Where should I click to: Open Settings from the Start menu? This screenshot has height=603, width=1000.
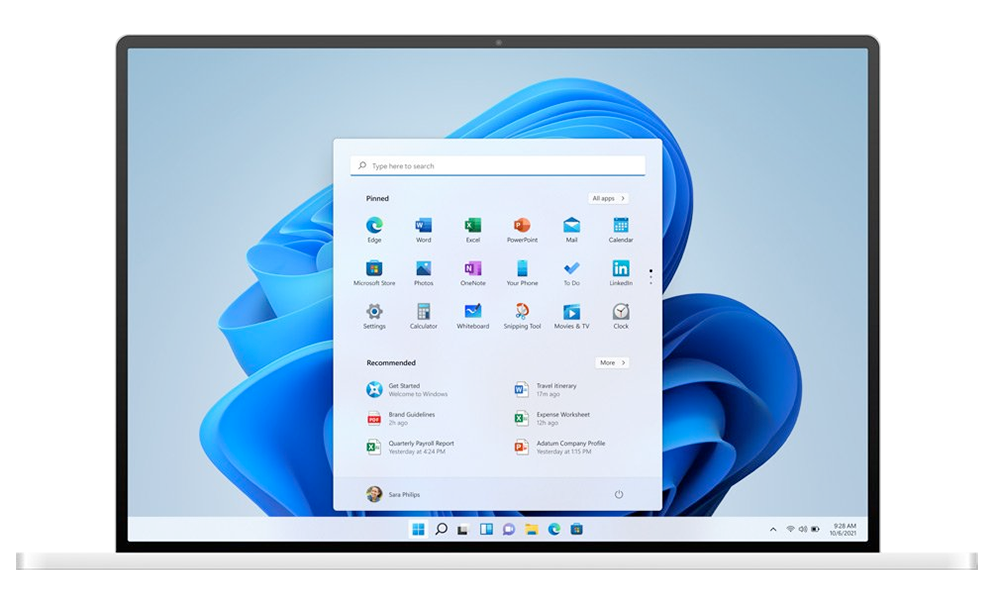[x=374, y=316]
